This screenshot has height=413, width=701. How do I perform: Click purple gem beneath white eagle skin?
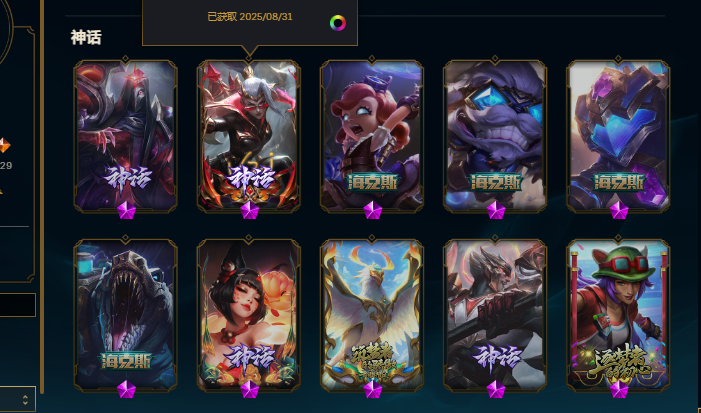(x=372, y=389)
